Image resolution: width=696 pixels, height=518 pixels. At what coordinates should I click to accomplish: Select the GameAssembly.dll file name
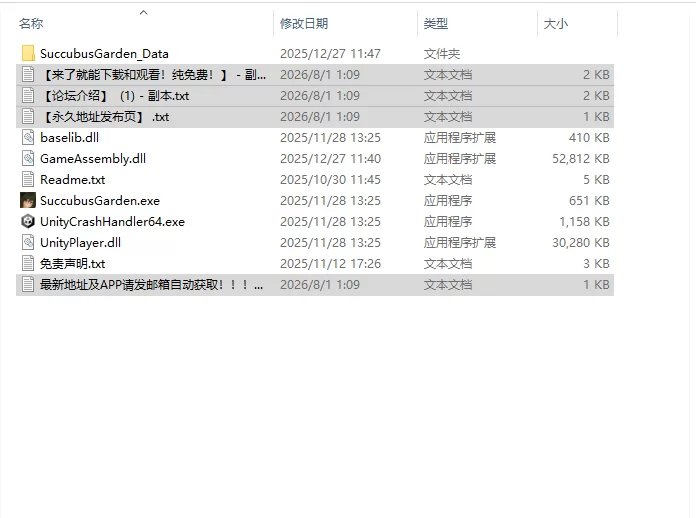point(93,158)
